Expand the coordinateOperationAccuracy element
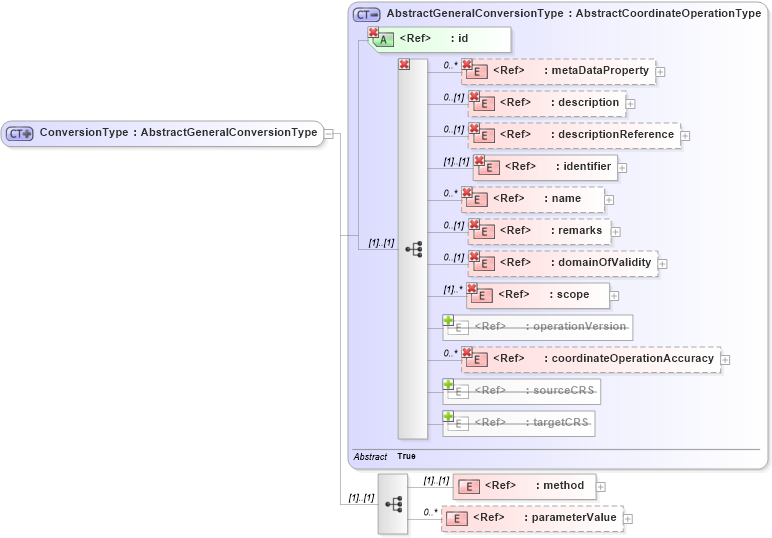The width and height of the screenshot is (772, 538). coord(725,360)
